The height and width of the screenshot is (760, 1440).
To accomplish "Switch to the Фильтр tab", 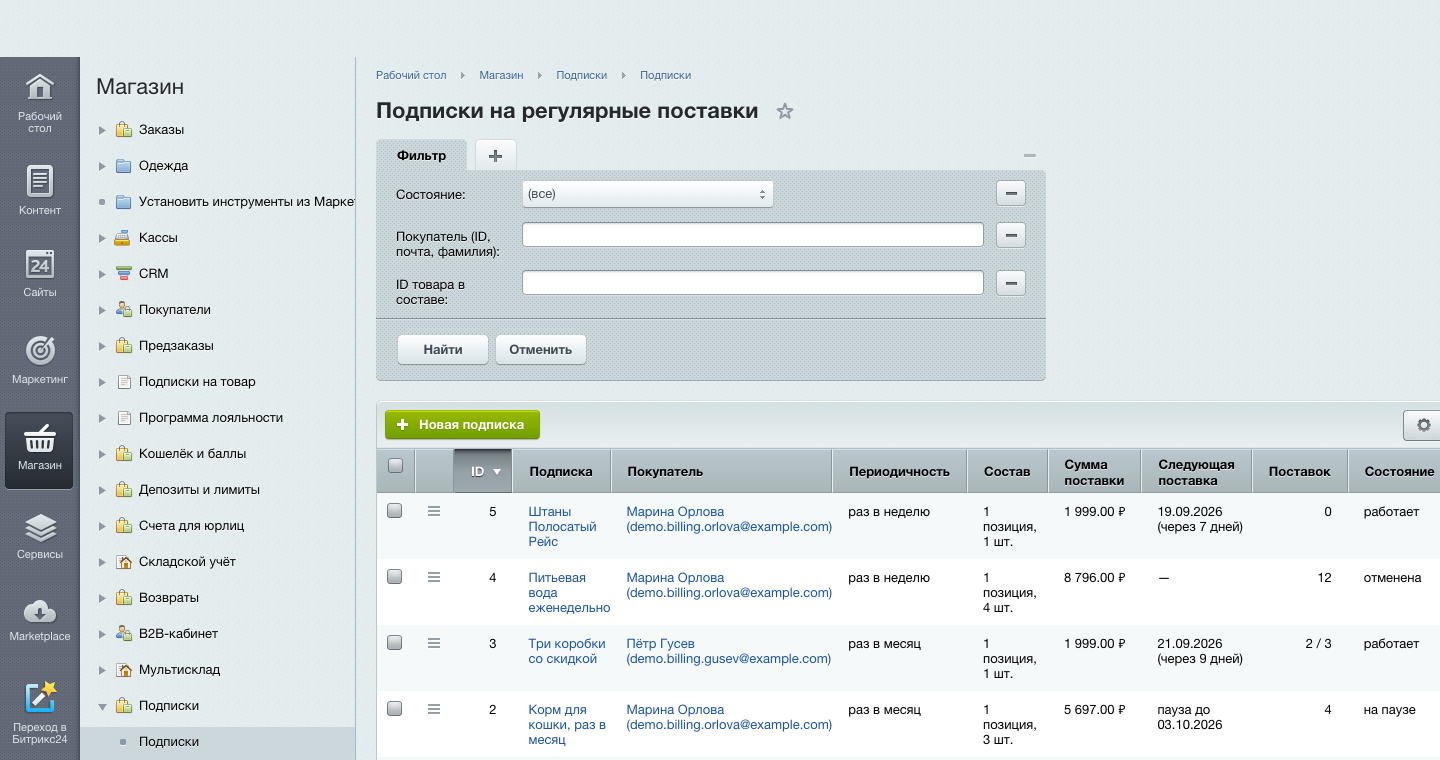I will pyautogui.click(x=421, y=155).
